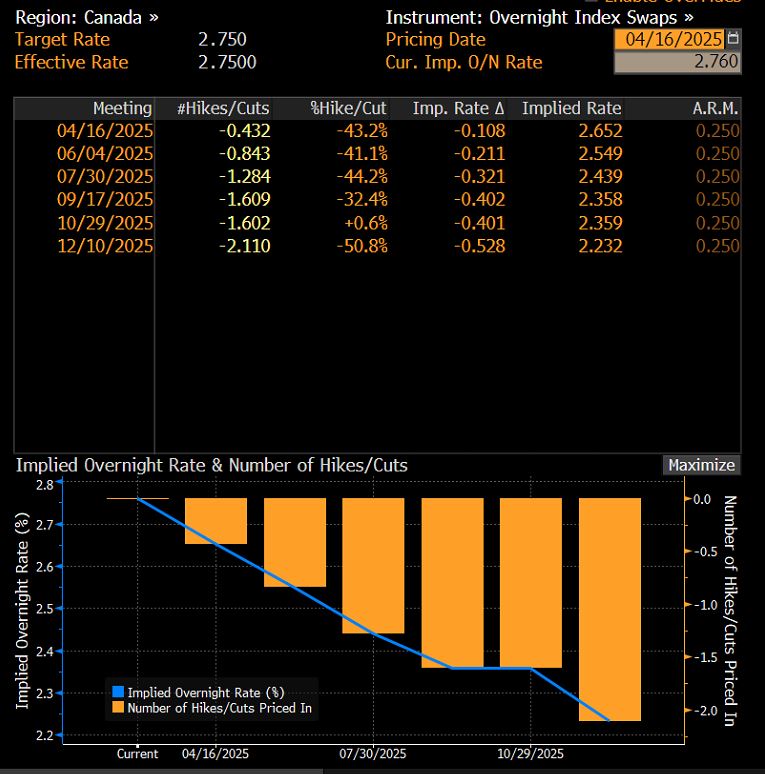Open the Region: Canada selector
The image size is (765, 774).
click(87, 18)
